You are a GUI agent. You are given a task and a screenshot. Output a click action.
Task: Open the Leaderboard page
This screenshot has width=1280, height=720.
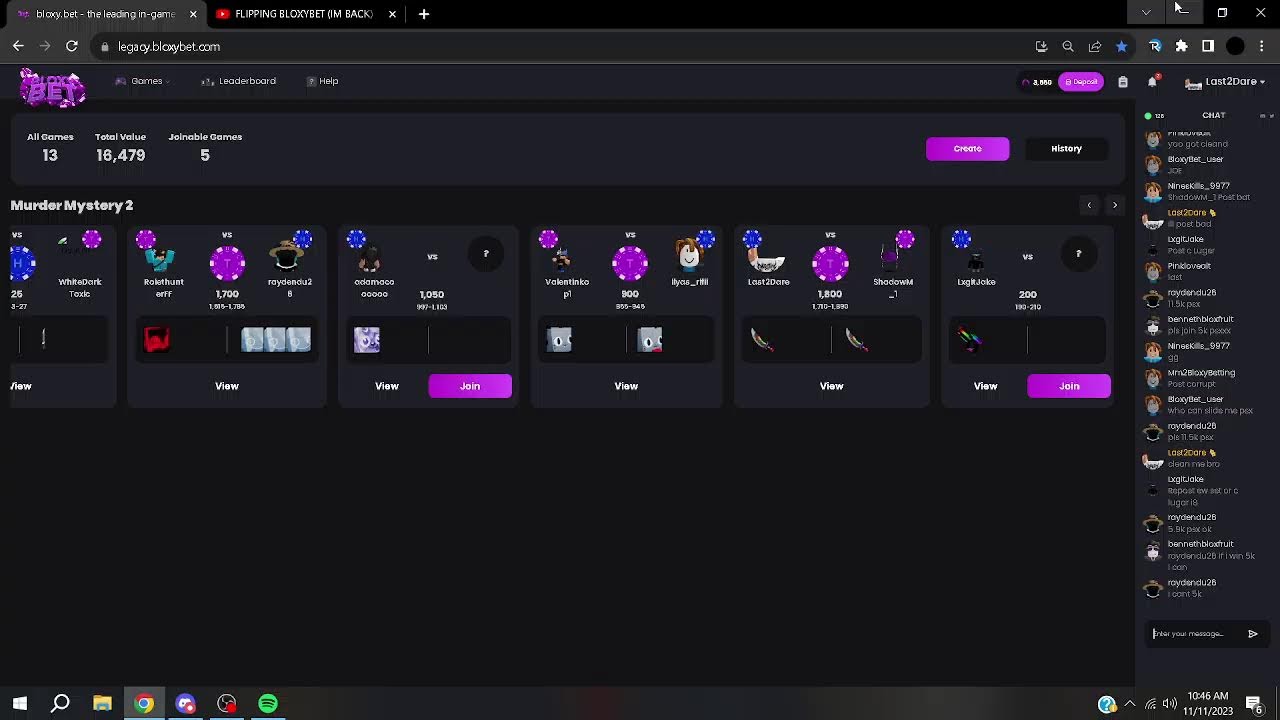(x=239, y=81)
